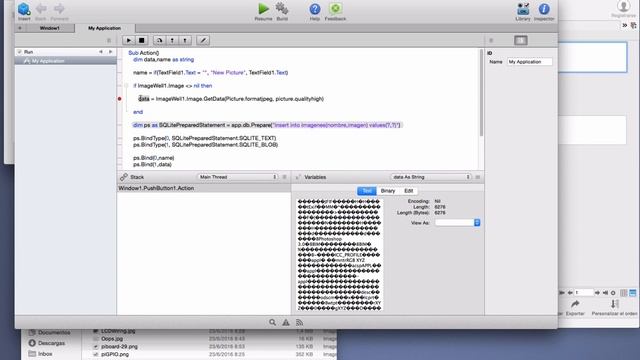Show the warnings triangle icon at bottom
Image resolution: width=640 pixels, height=360 pixels.
(286, 322)
